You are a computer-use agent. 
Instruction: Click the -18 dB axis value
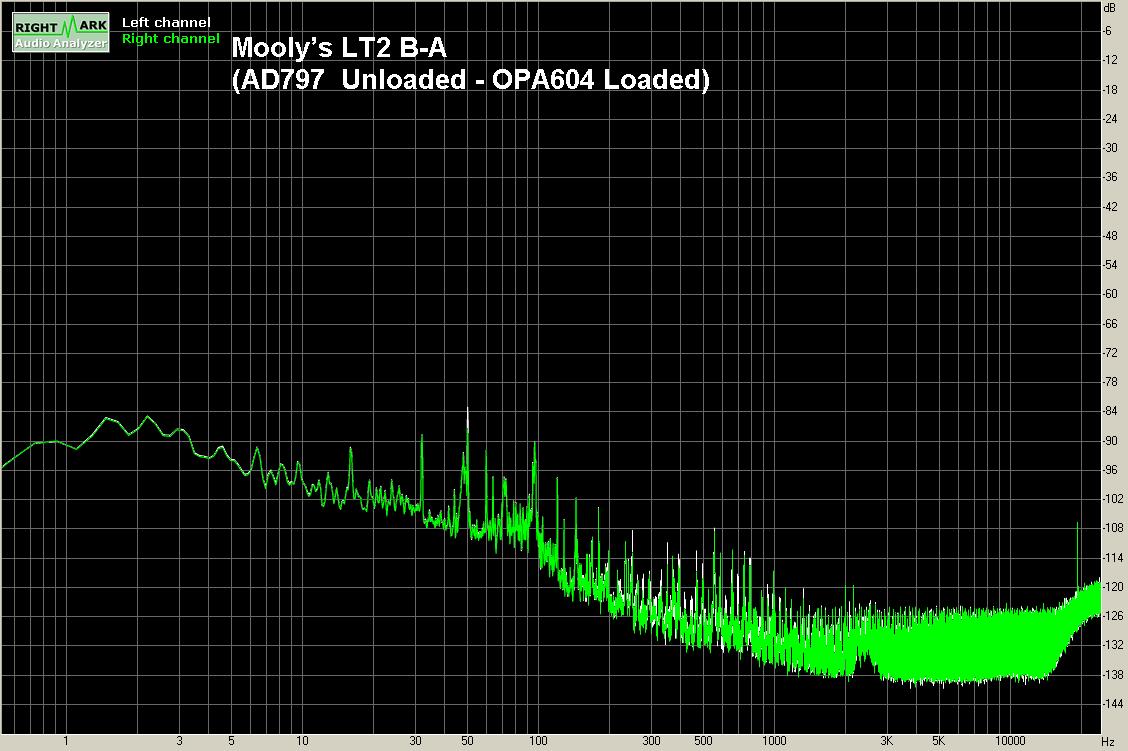(x=1110, y=89)
